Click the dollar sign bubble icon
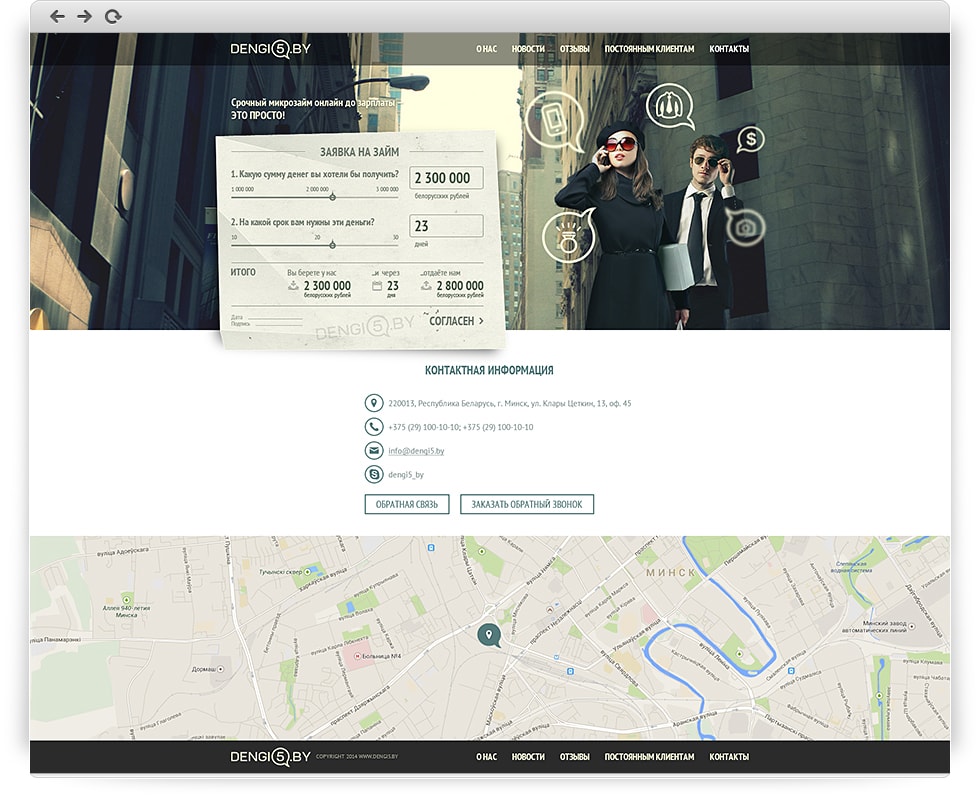980x810 pixels. click(x=751, y=138)
